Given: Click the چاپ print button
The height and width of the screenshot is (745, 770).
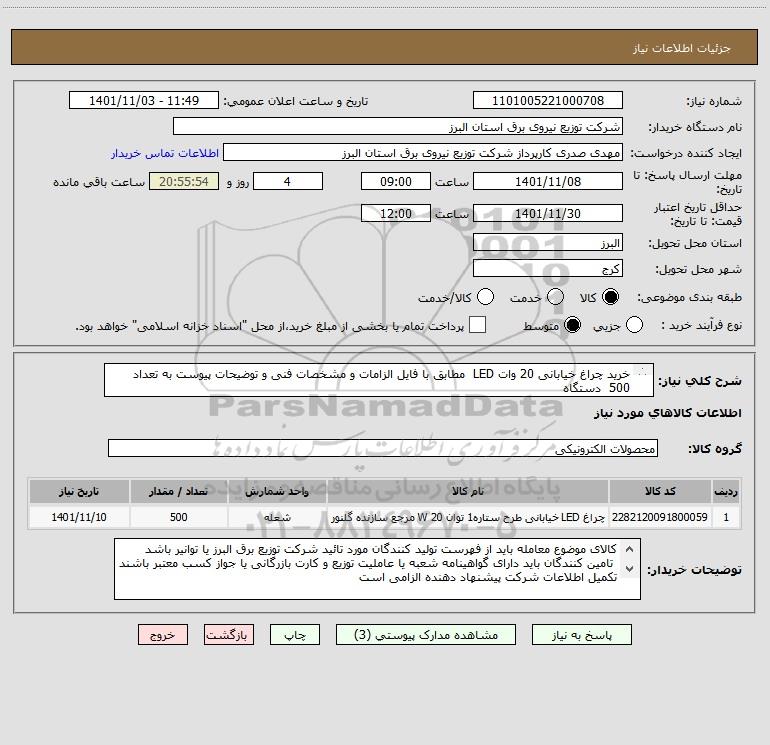Looking at the screenshot, I should click(295, 635).
